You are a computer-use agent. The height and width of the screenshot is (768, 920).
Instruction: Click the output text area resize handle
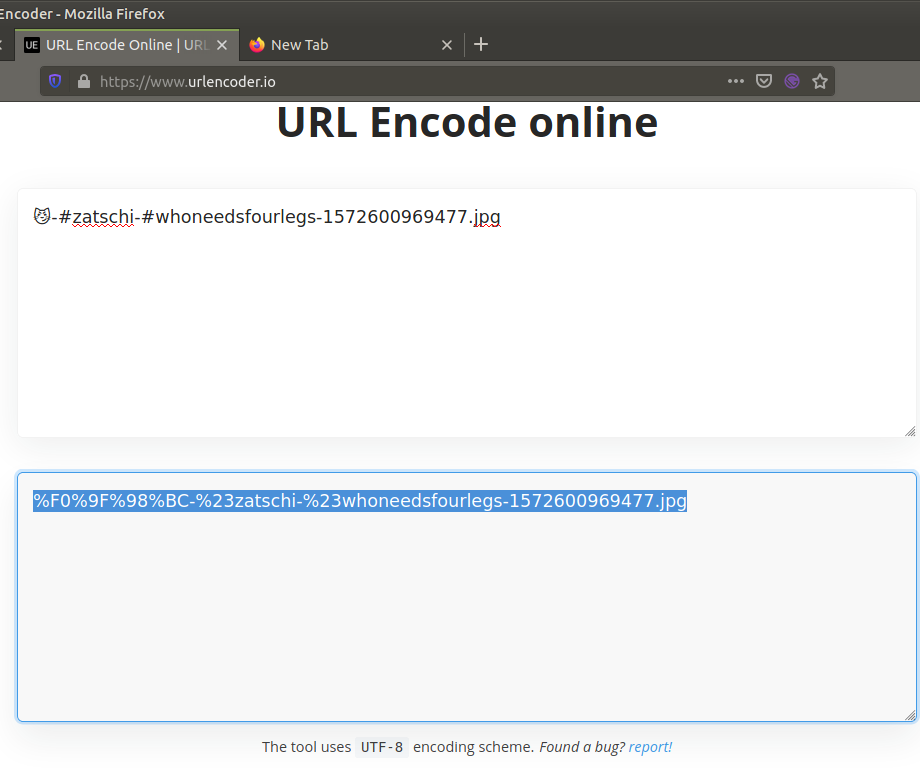tap(909, 715)
